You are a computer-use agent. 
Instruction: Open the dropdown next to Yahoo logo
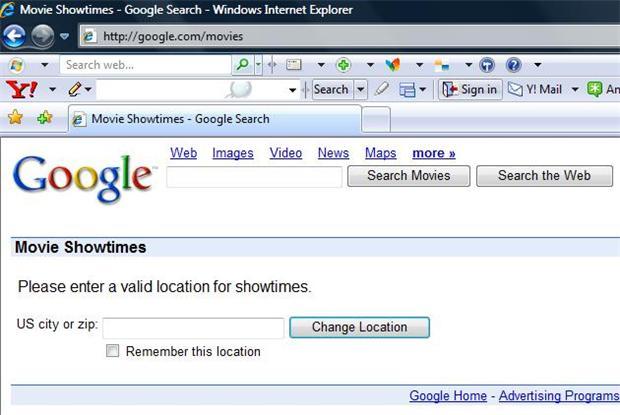pyautogui.click(x=52, y=90)
